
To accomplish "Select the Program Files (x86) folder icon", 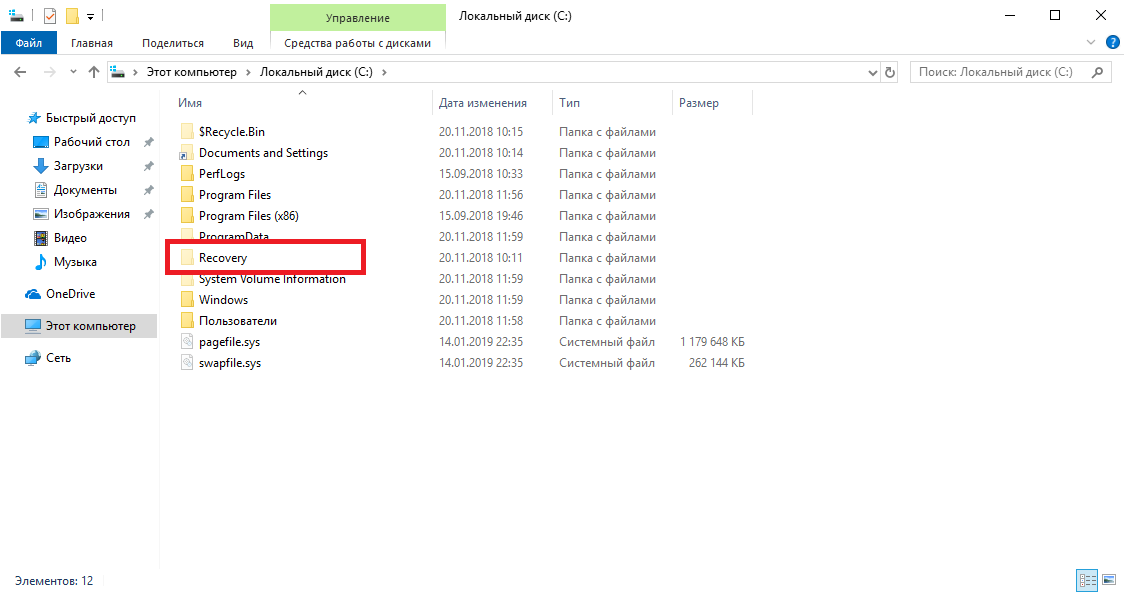I will (187, 215).
